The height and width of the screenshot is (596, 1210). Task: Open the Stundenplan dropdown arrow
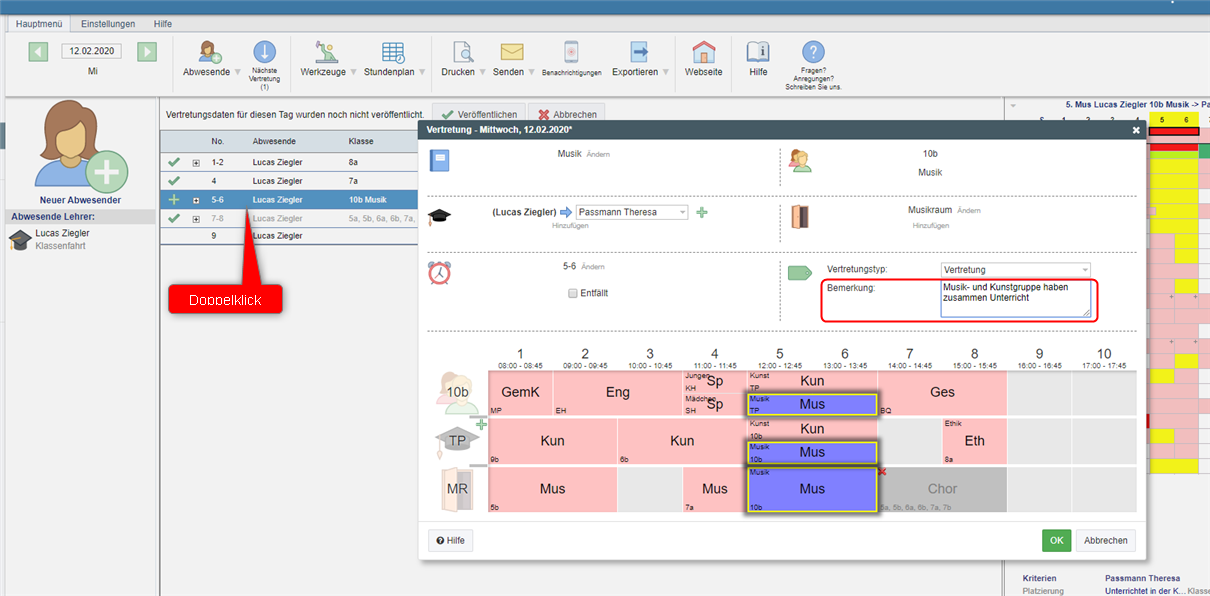point(422,73)
